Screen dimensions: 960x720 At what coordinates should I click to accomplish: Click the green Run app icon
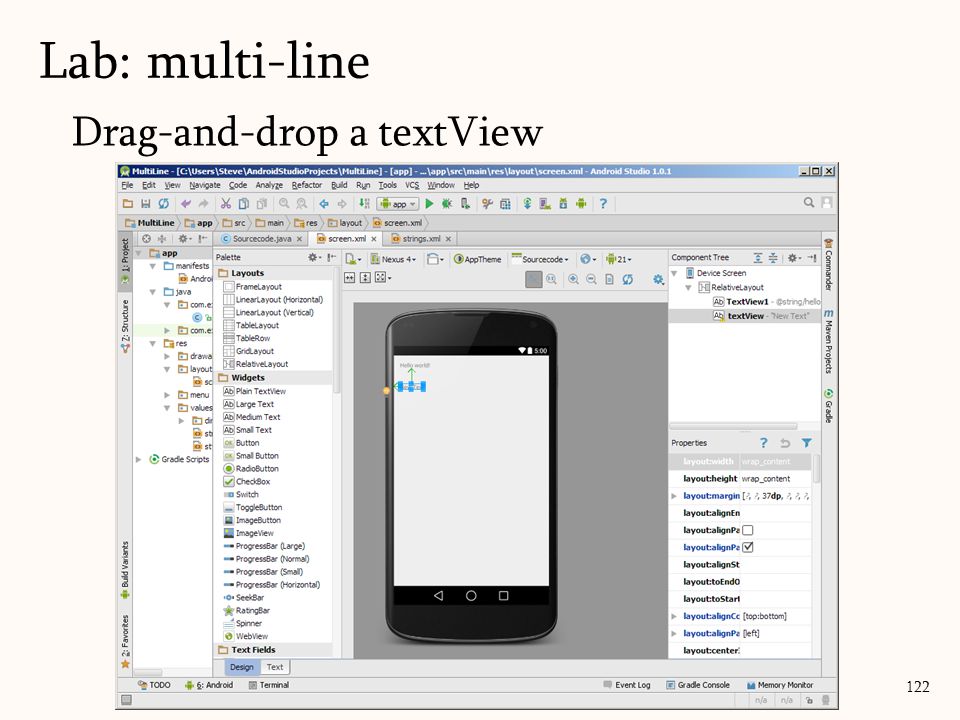(x=429, y=204)
